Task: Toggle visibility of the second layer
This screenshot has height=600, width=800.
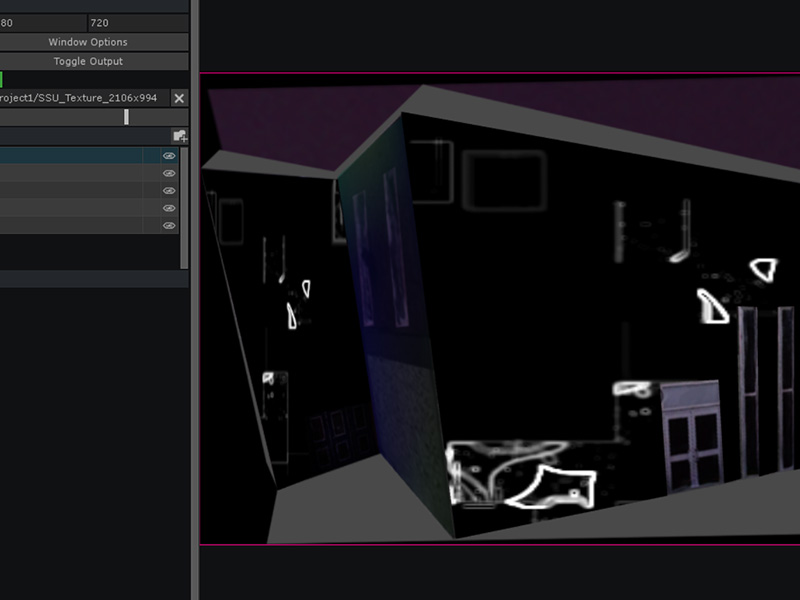Action: tap(168, 175)
